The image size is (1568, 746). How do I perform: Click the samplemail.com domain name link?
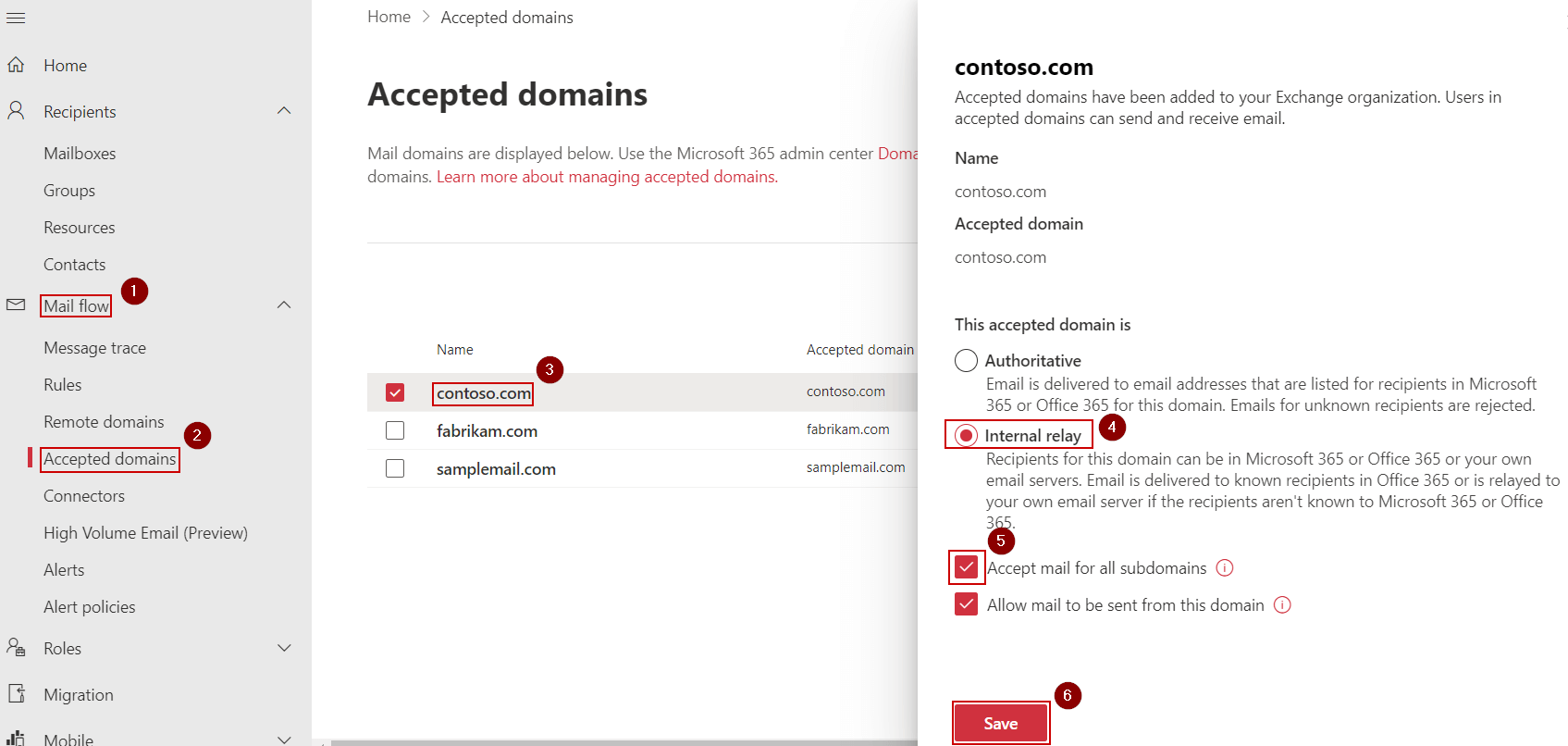[496, 469]
